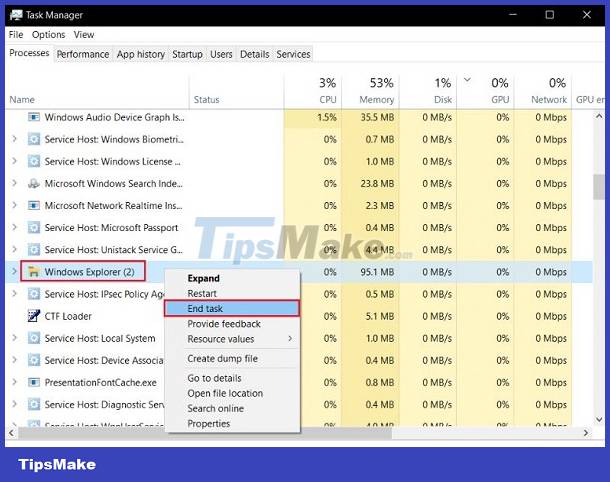Select the Processes tab
This screenshot has width=610, height=482.
[x=29, y=53]
